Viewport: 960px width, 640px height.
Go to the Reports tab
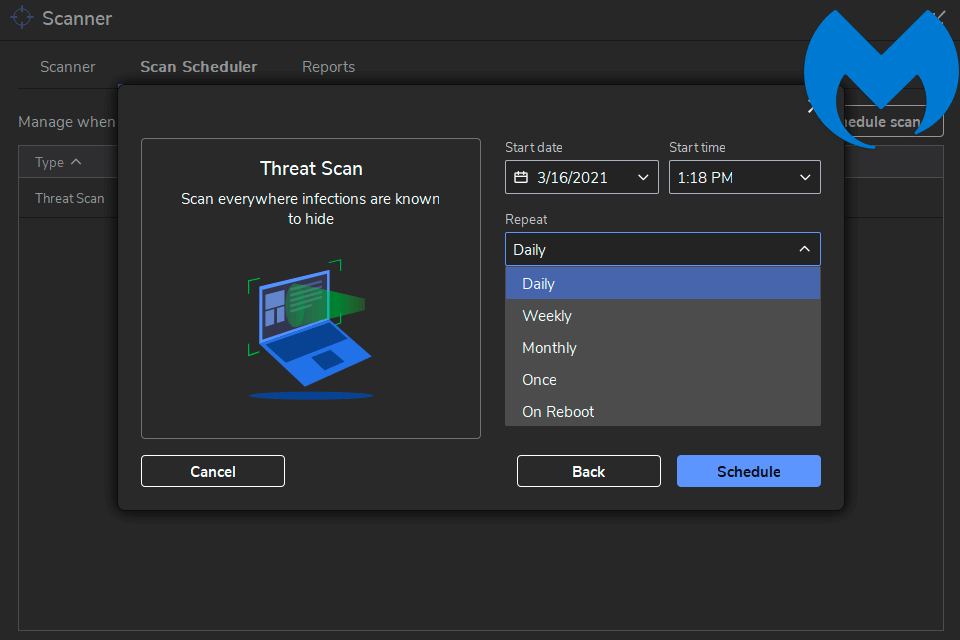(x=328, y=67)
